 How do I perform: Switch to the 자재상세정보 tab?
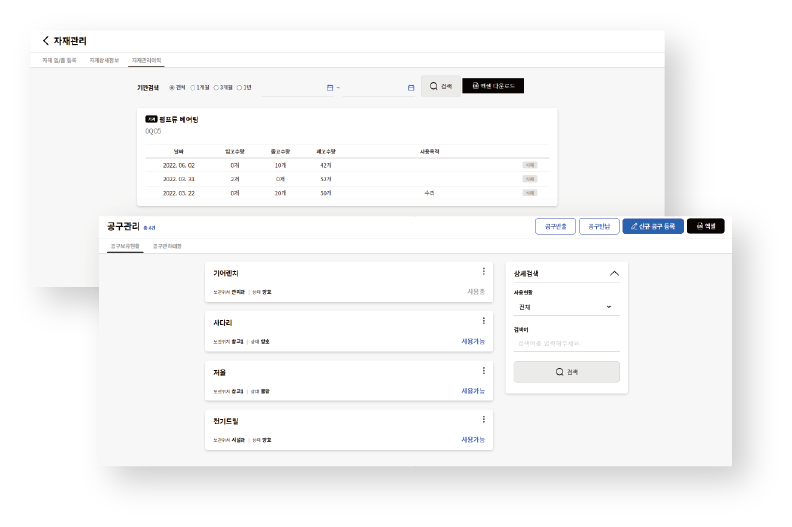click(104, 60)
